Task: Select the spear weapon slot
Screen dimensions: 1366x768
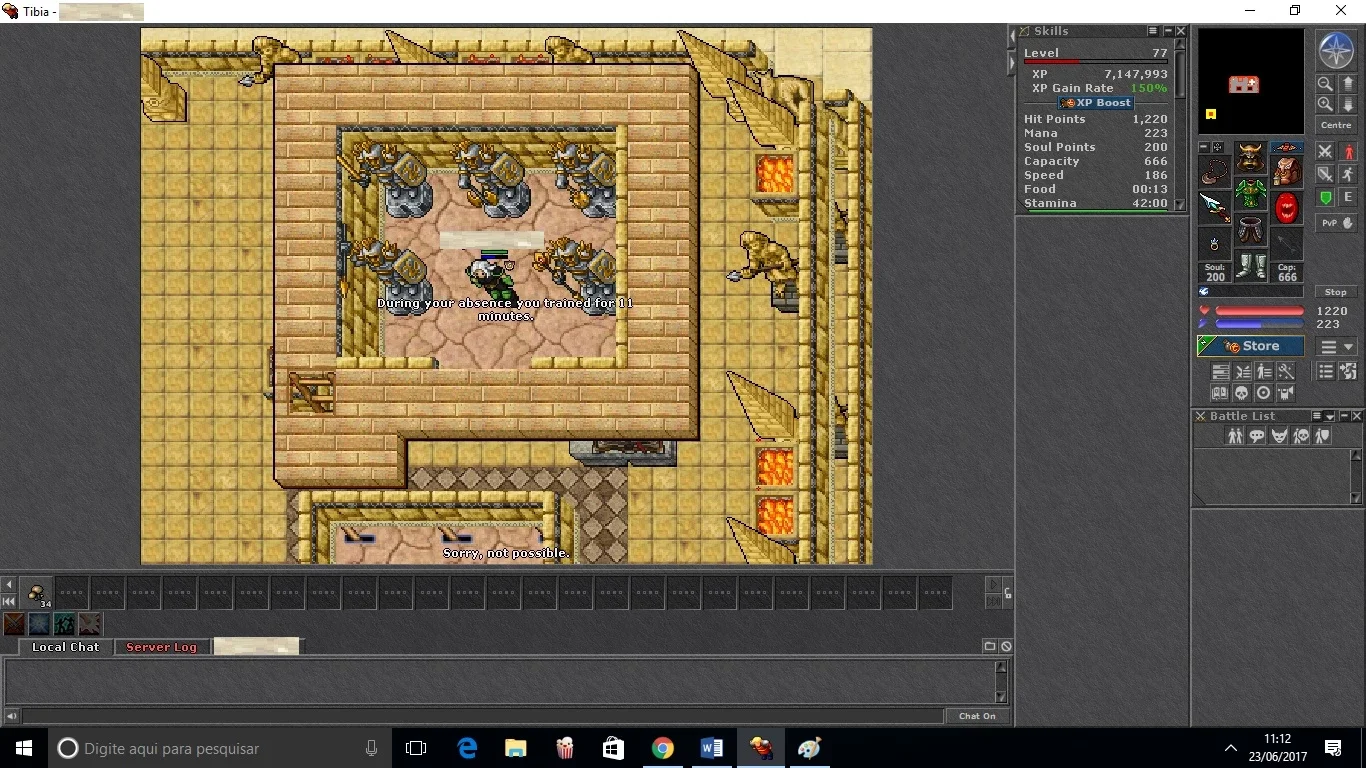Action: tap(1214, 207)
